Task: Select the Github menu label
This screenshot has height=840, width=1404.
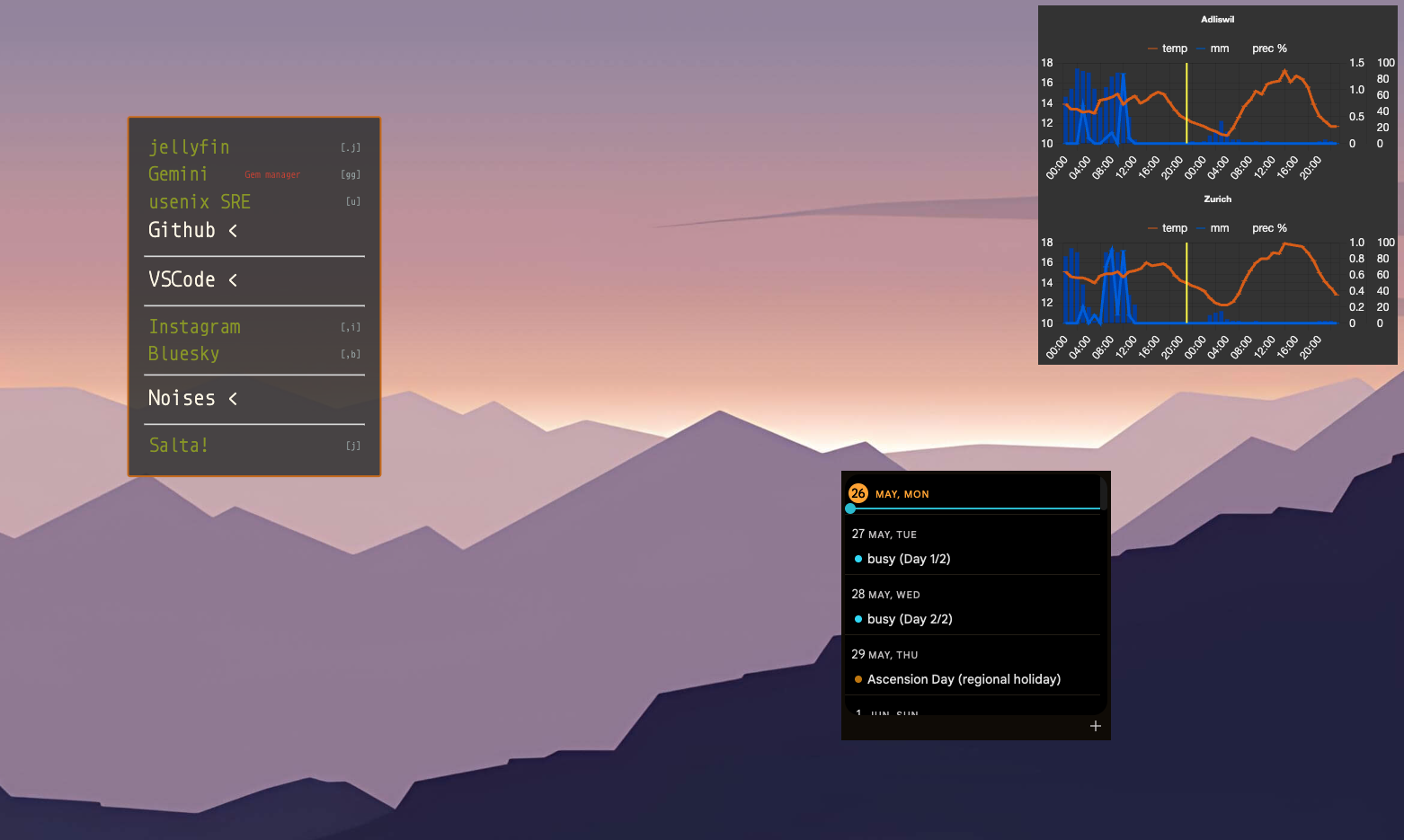Action: 182,230
